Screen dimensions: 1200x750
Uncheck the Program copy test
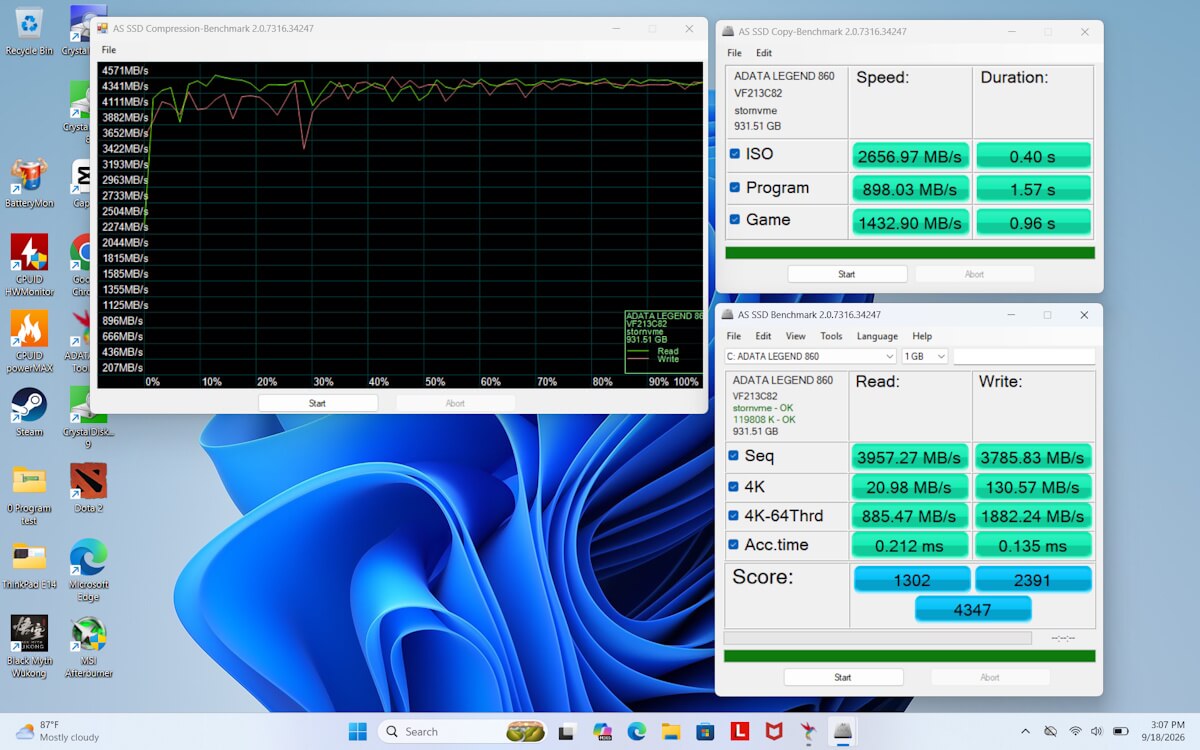click(x=735, y=187)
